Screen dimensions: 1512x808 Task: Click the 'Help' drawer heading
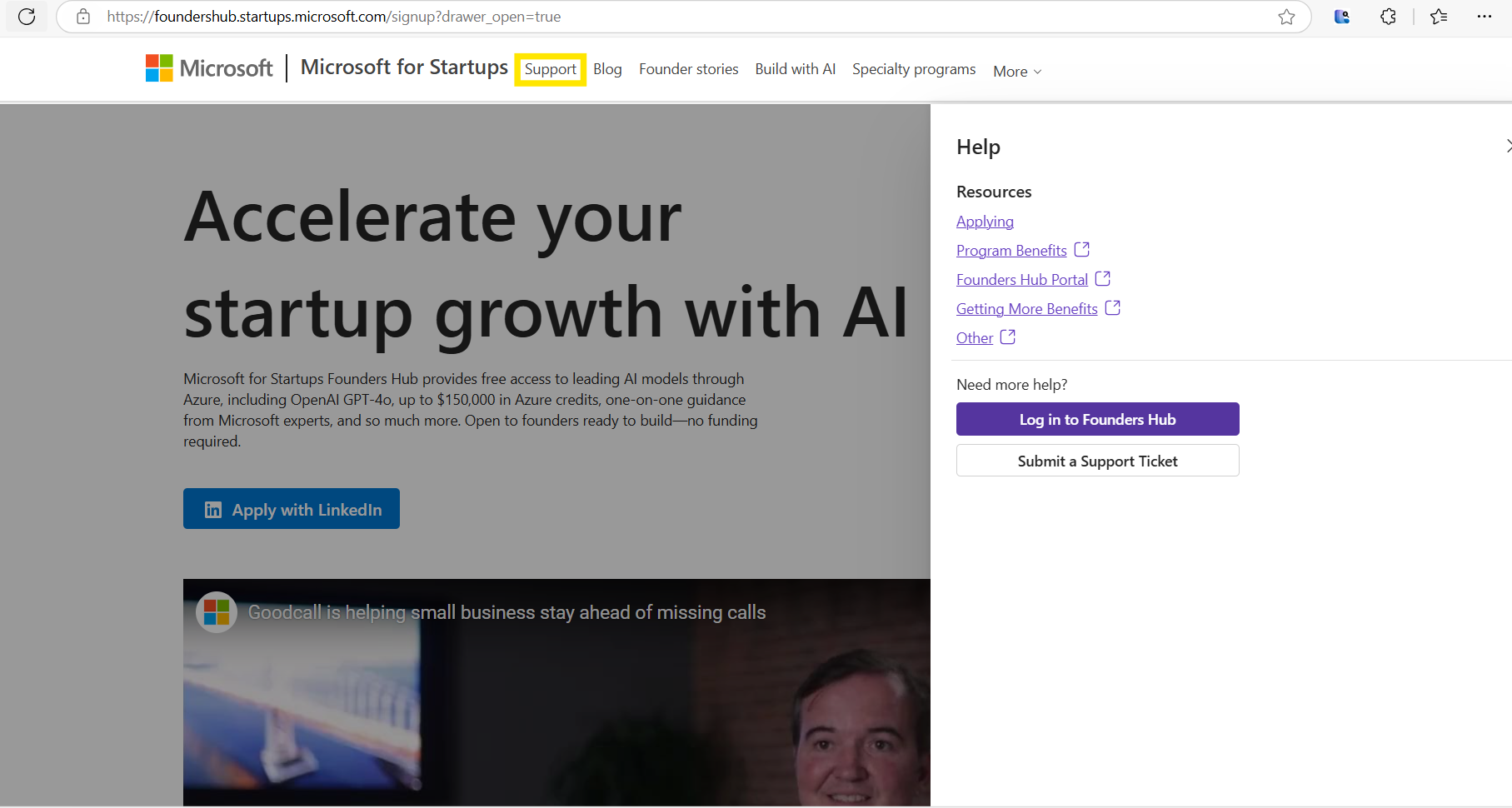978,147
